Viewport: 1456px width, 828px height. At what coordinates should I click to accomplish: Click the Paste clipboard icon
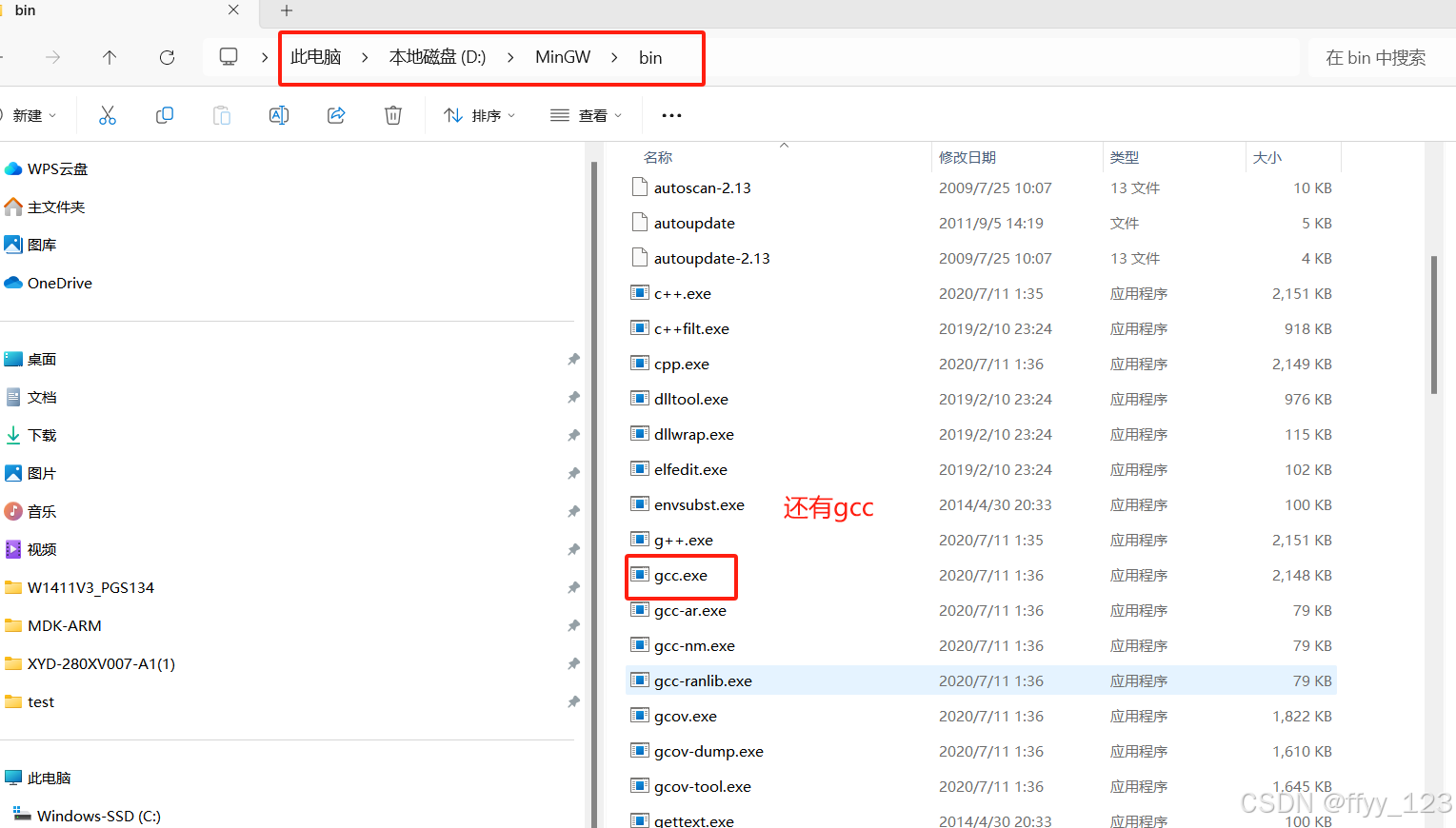222,115
